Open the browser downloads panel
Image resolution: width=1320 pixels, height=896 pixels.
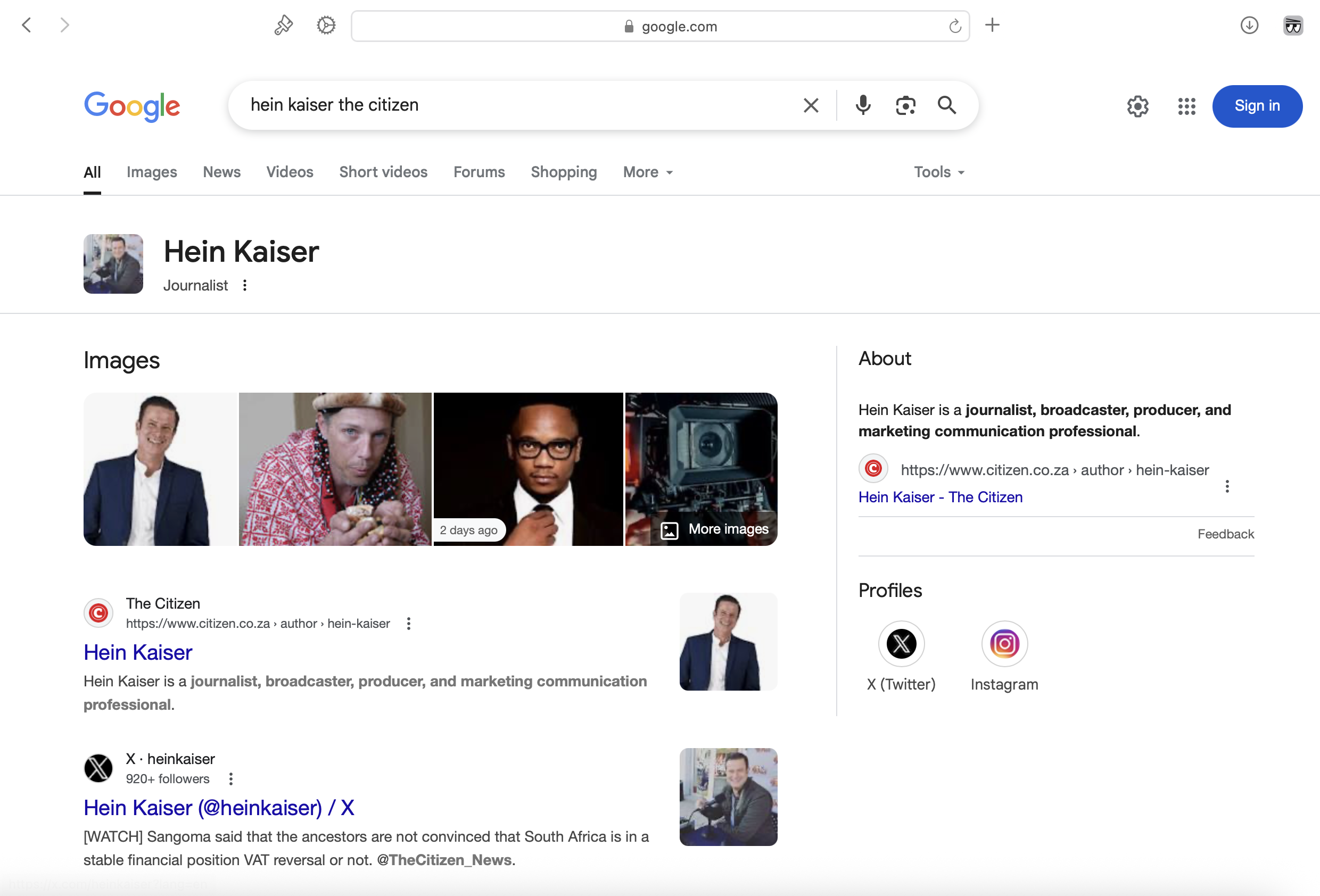1249,25
